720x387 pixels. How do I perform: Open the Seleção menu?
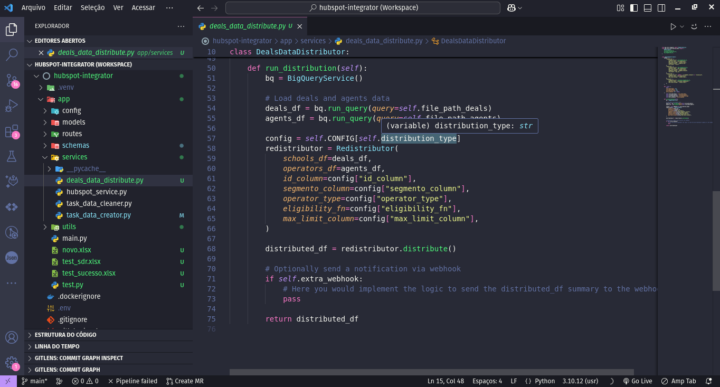click(x=92, y=8)
